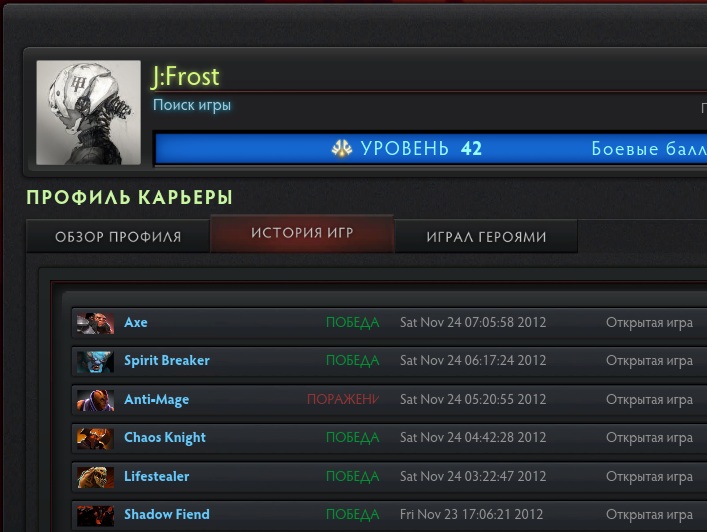
Task: Select the ИСТОРИЯ ИГР tab
Action: [302, 233]
